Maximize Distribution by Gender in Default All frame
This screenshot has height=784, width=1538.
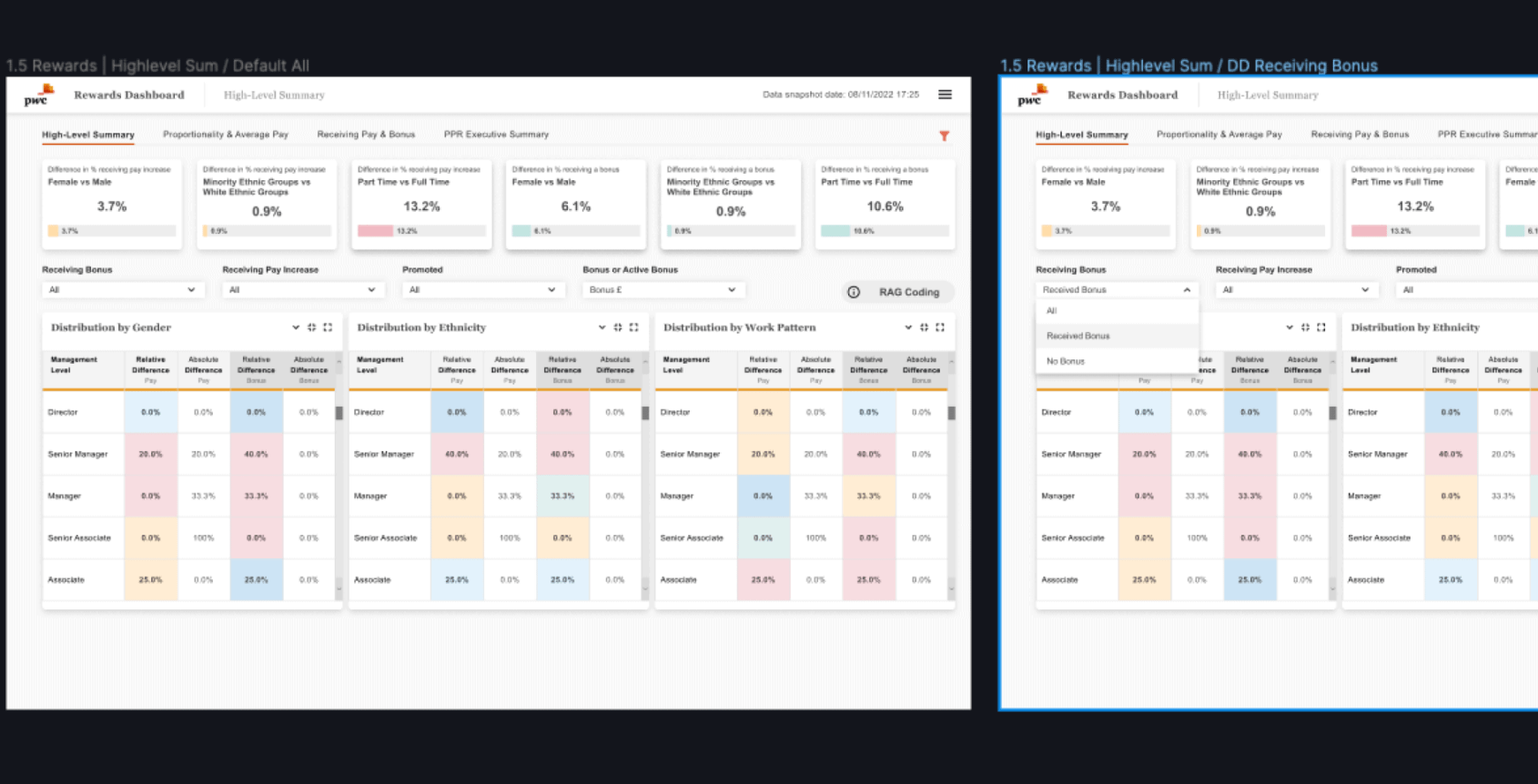click(x=328, y=327)
